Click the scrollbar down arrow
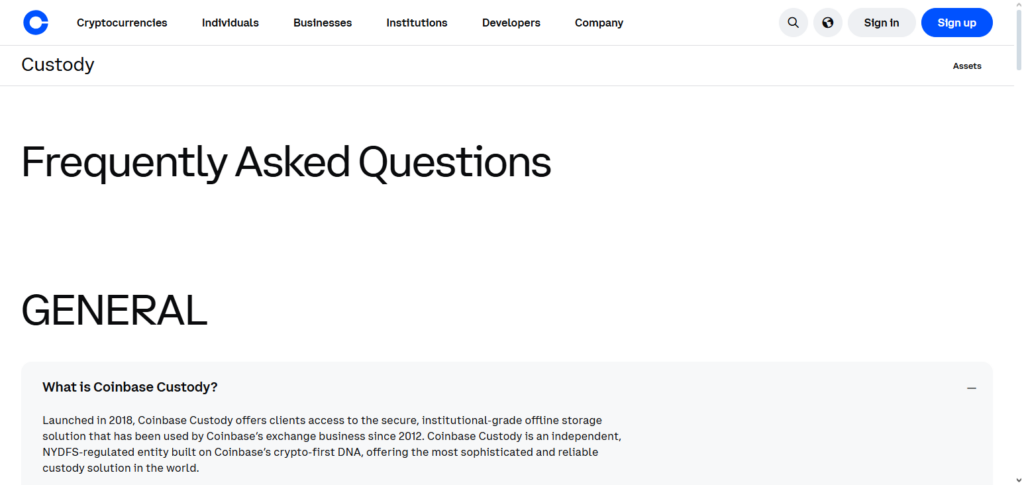The height and width of the screenshot is (485, 1024). [1018, 479]
